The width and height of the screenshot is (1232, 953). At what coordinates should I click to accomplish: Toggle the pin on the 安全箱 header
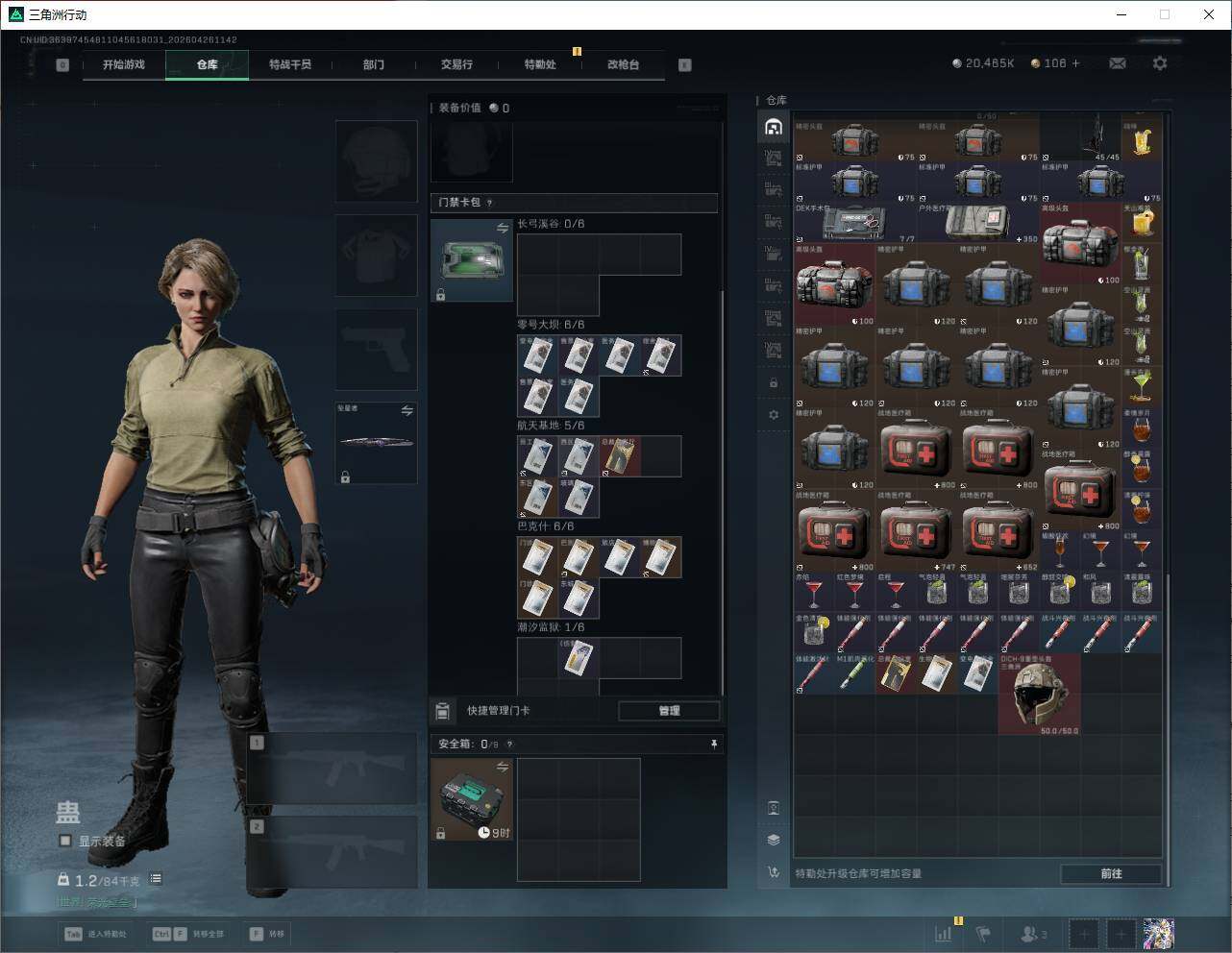(x=713, y=744)
